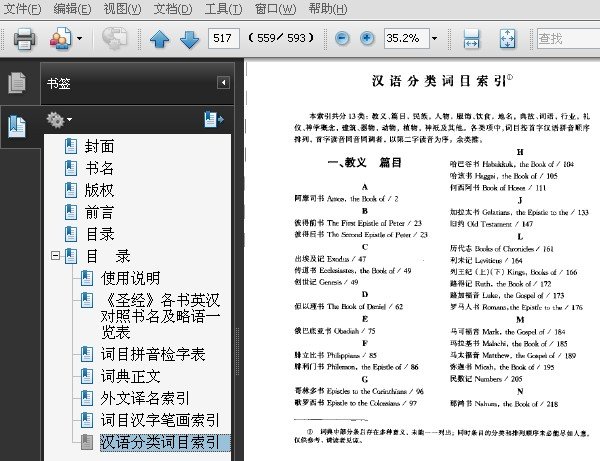Open the 外文译名索引 bookmark

coord(145,398)
